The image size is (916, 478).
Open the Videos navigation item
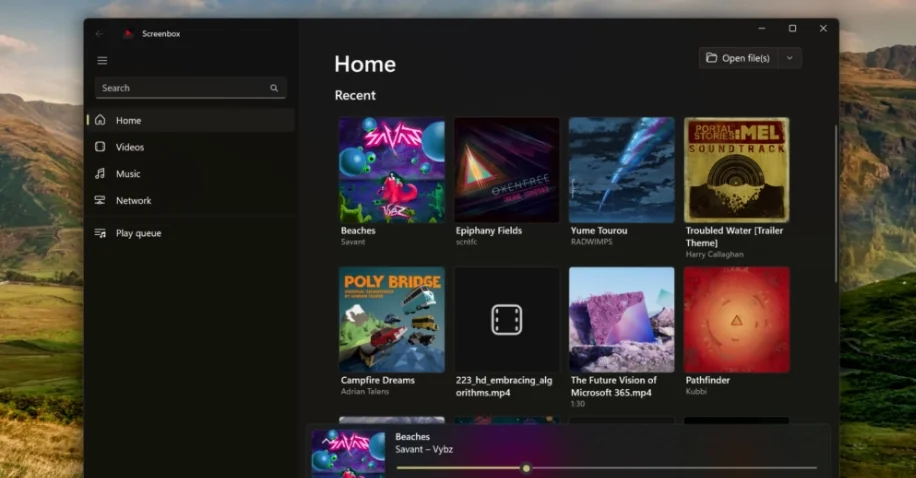(x=190, y=147)
